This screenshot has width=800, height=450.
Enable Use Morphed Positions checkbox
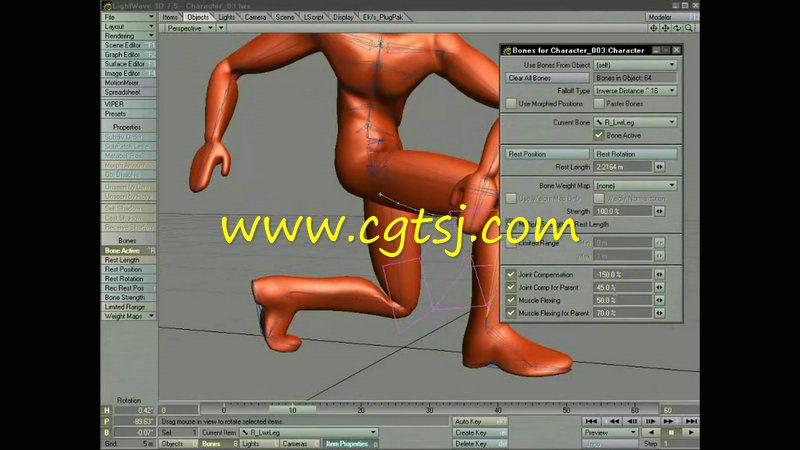pos(511,104)
